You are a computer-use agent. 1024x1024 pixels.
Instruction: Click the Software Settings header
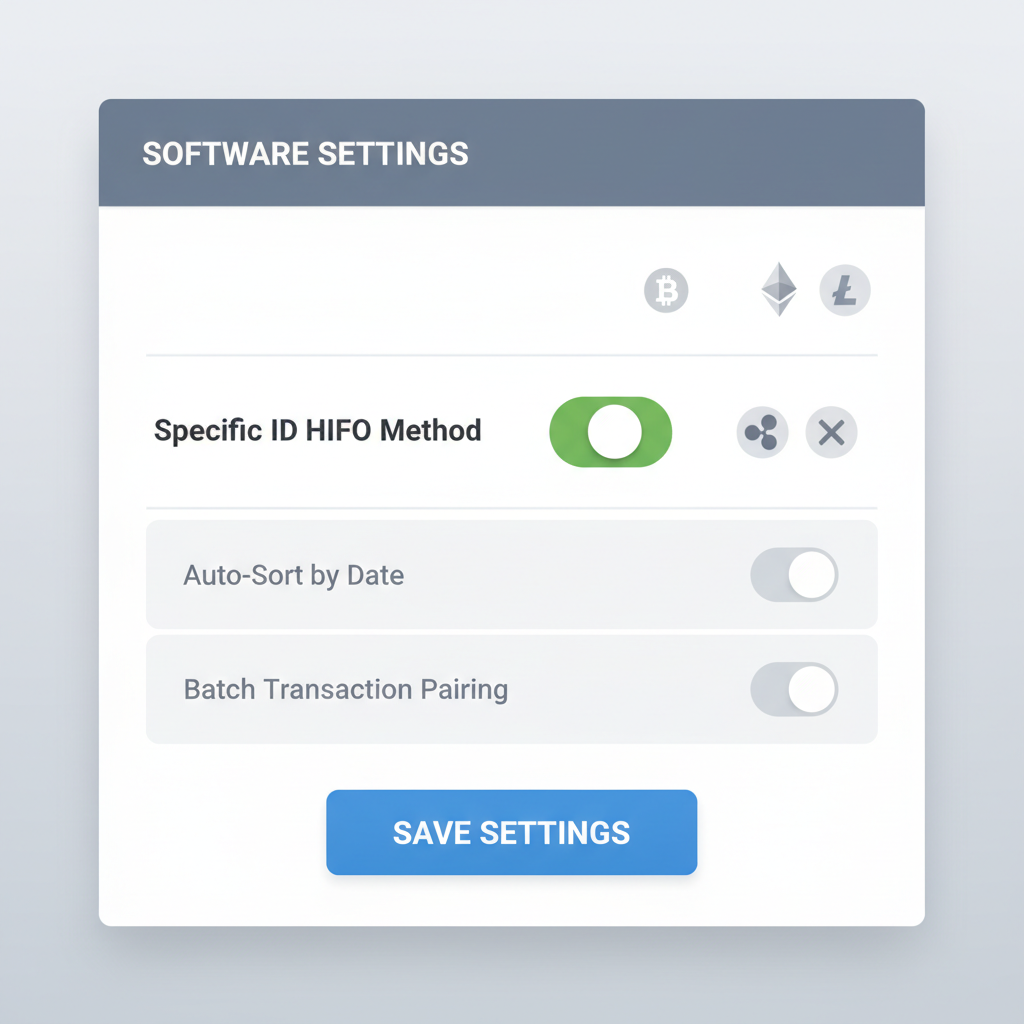coord(305,154)
